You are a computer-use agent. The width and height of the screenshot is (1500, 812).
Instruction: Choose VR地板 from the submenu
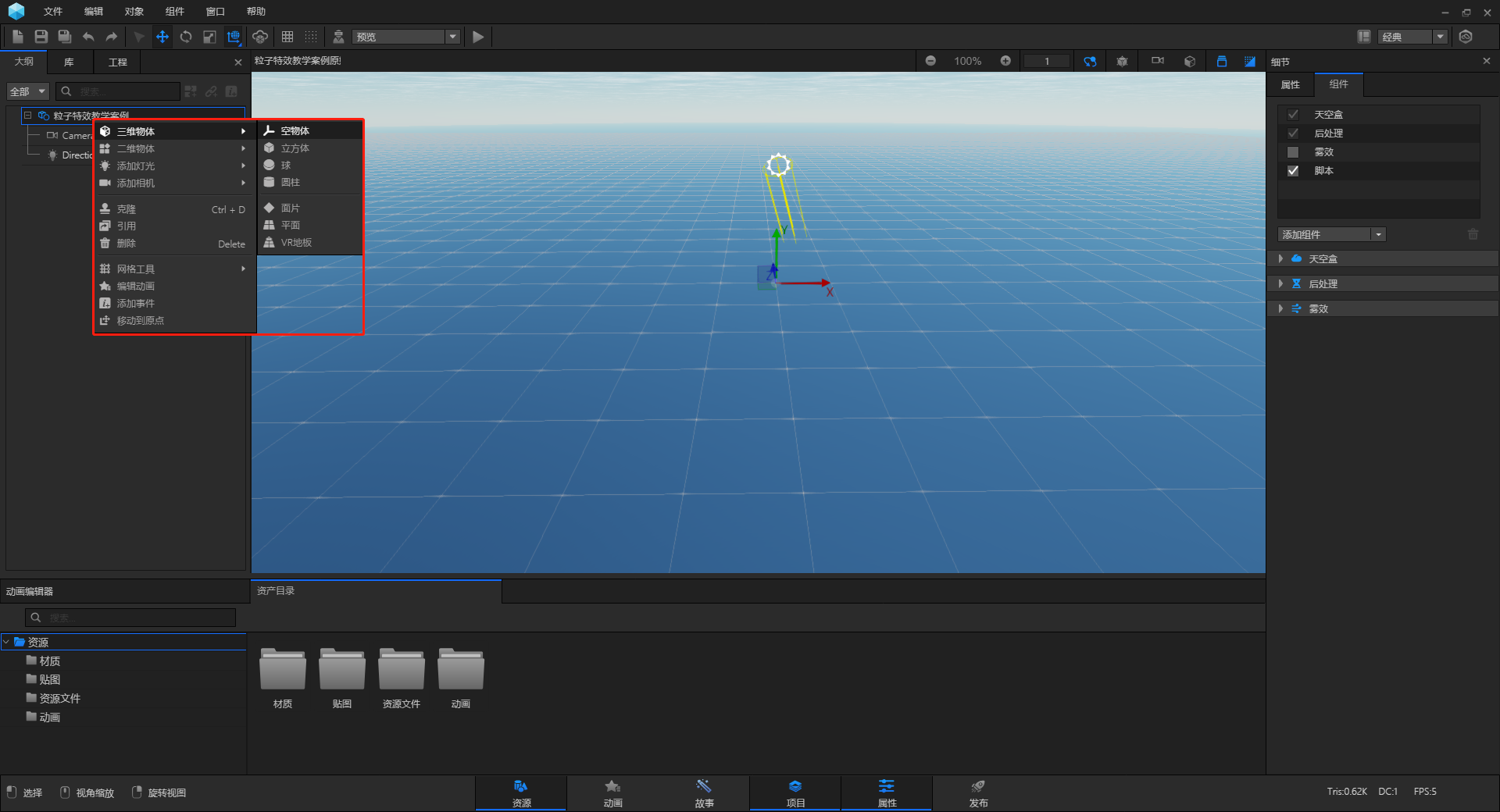click(310, 242)
